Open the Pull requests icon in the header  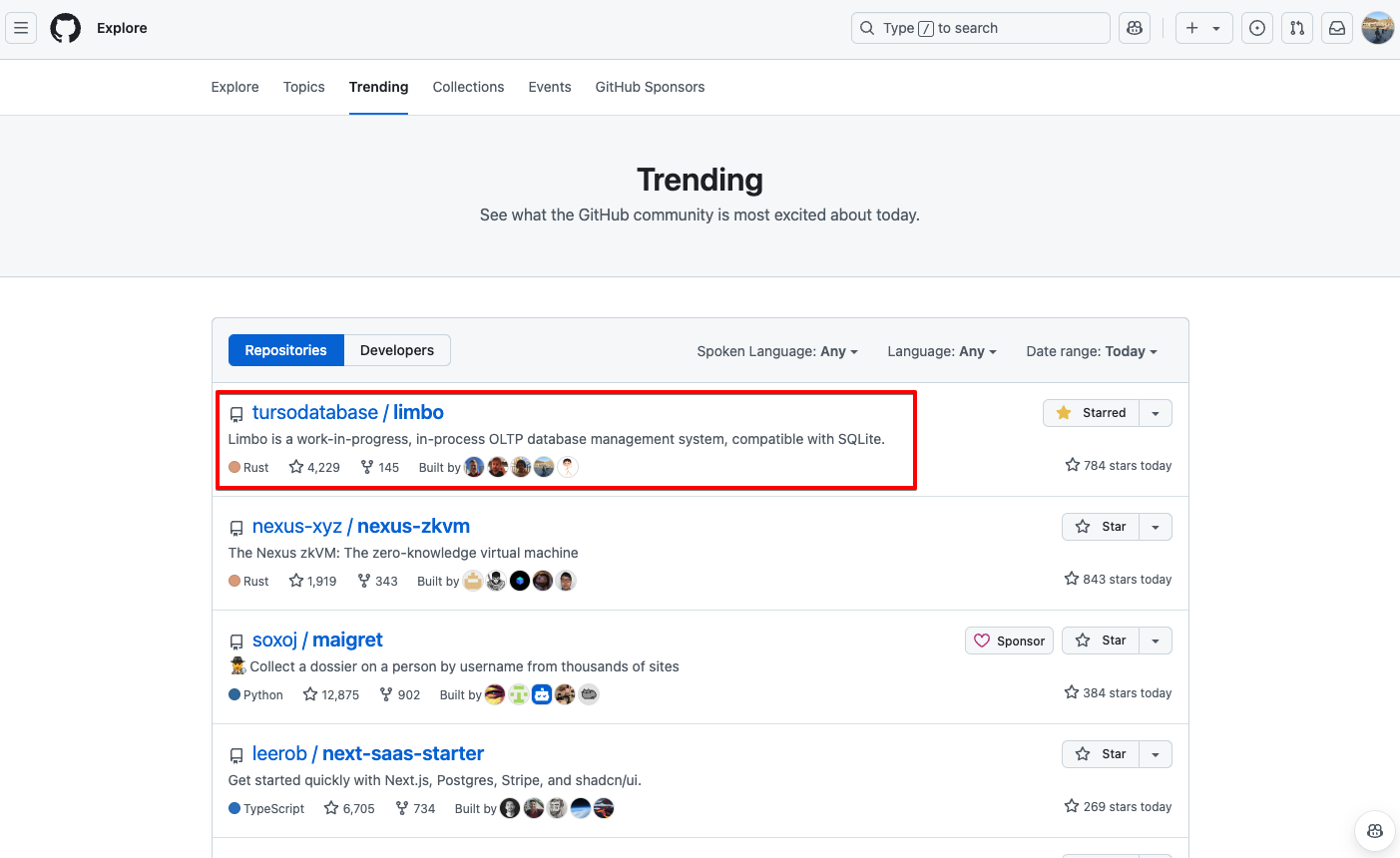click(1297, 28)
